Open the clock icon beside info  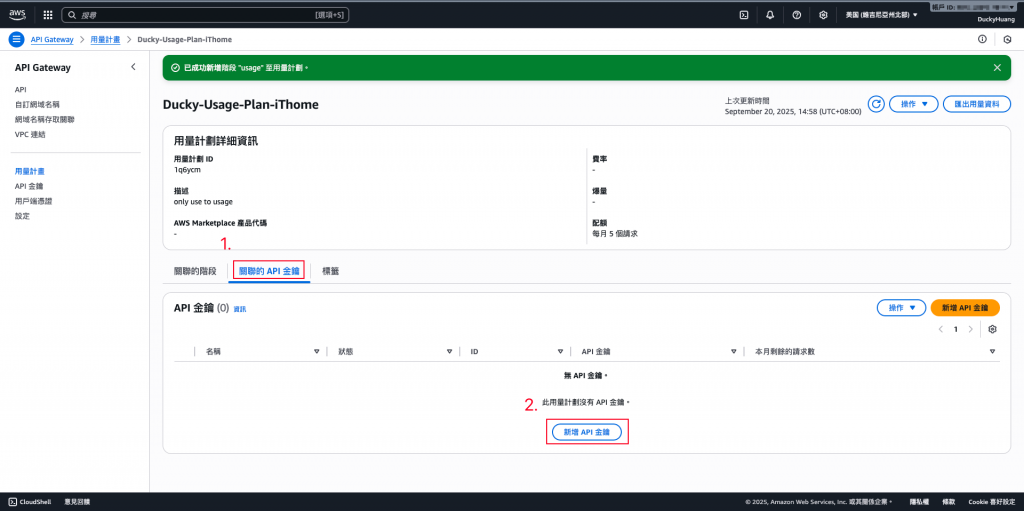1007,39
